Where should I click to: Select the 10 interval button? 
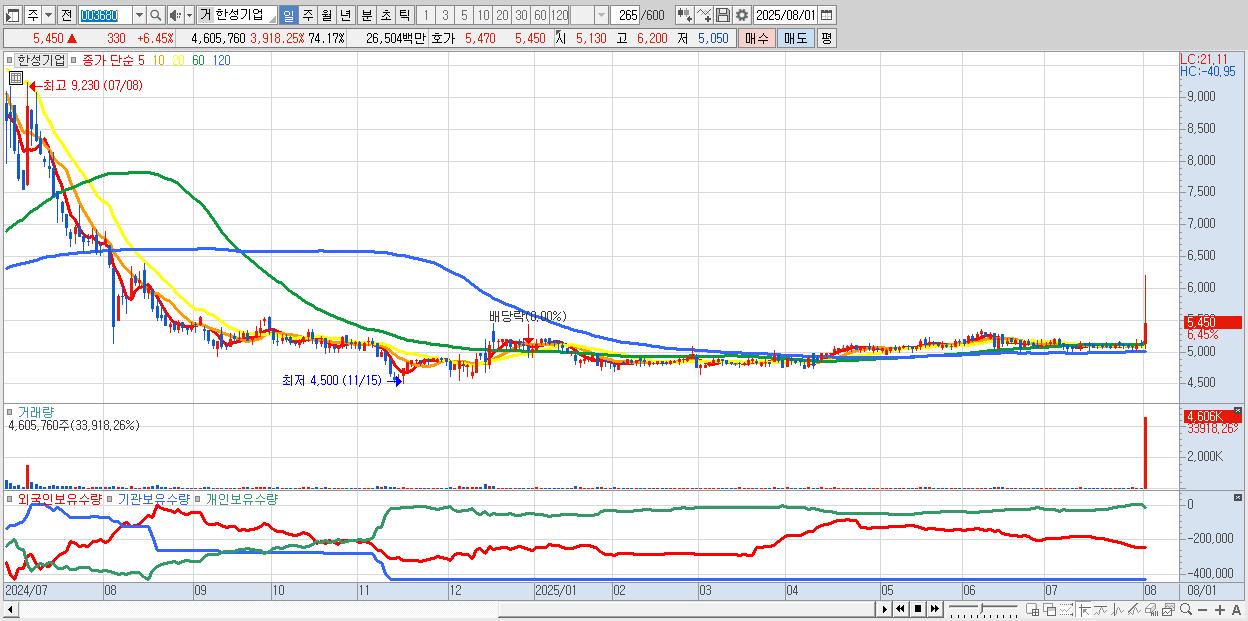483,15
